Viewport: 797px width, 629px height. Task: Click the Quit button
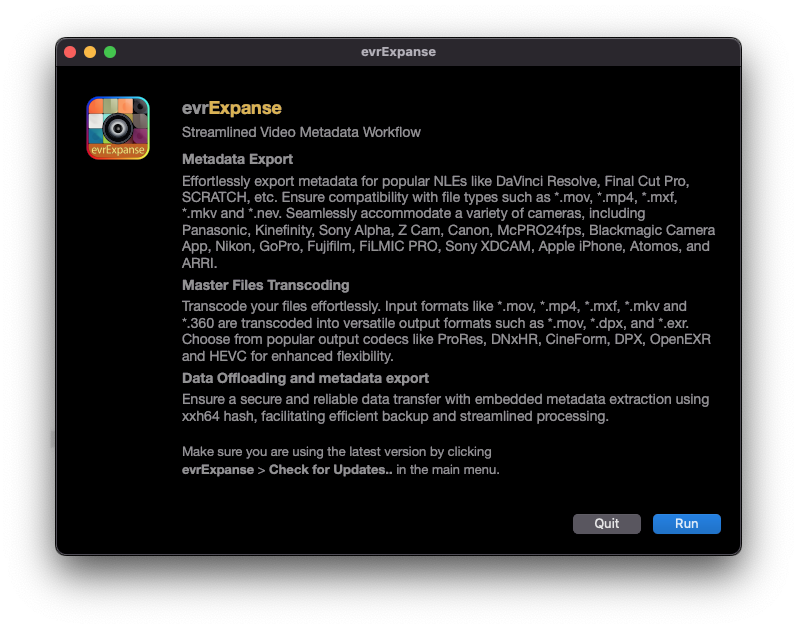pyautogui.click(x=606, y=523)
